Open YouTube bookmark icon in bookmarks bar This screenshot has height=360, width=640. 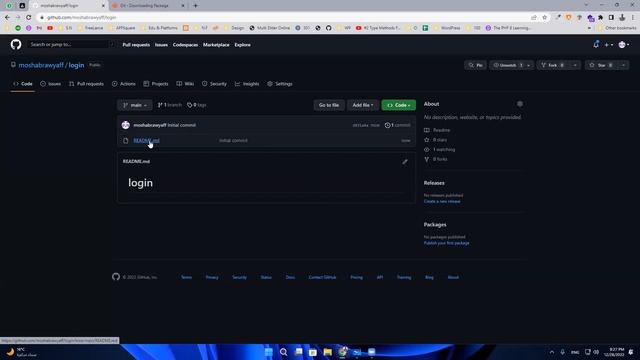[50, 28]
